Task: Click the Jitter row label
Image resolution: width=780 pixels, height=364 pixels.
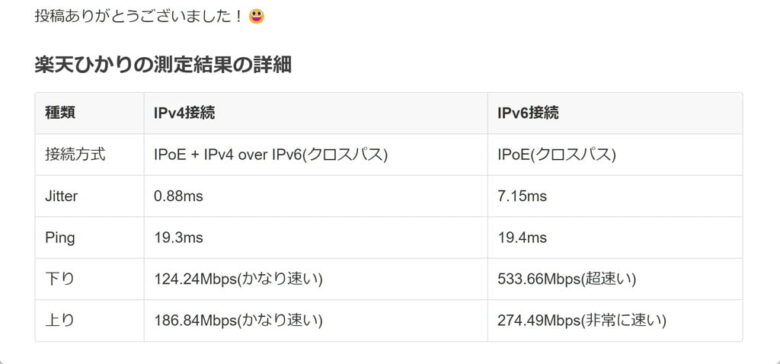Action: click(x=61, y=196)
